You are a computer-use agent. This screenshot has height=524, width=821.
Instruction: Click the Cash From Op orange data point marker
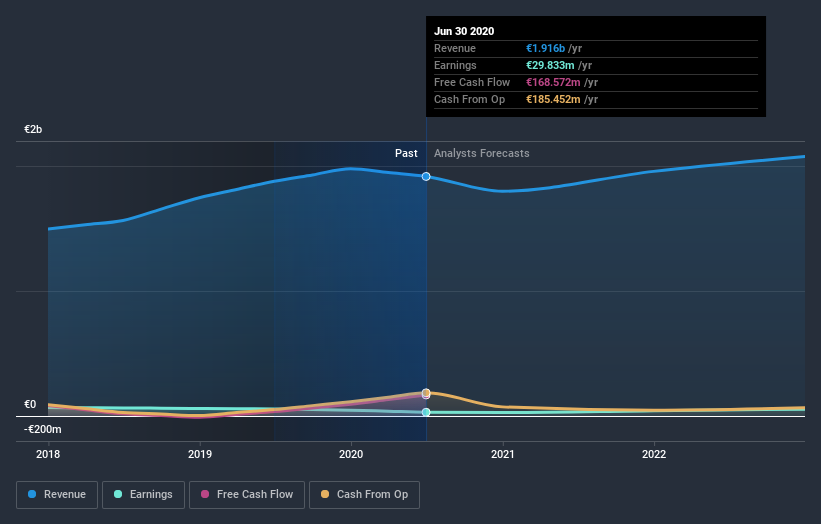pos(426,393)
